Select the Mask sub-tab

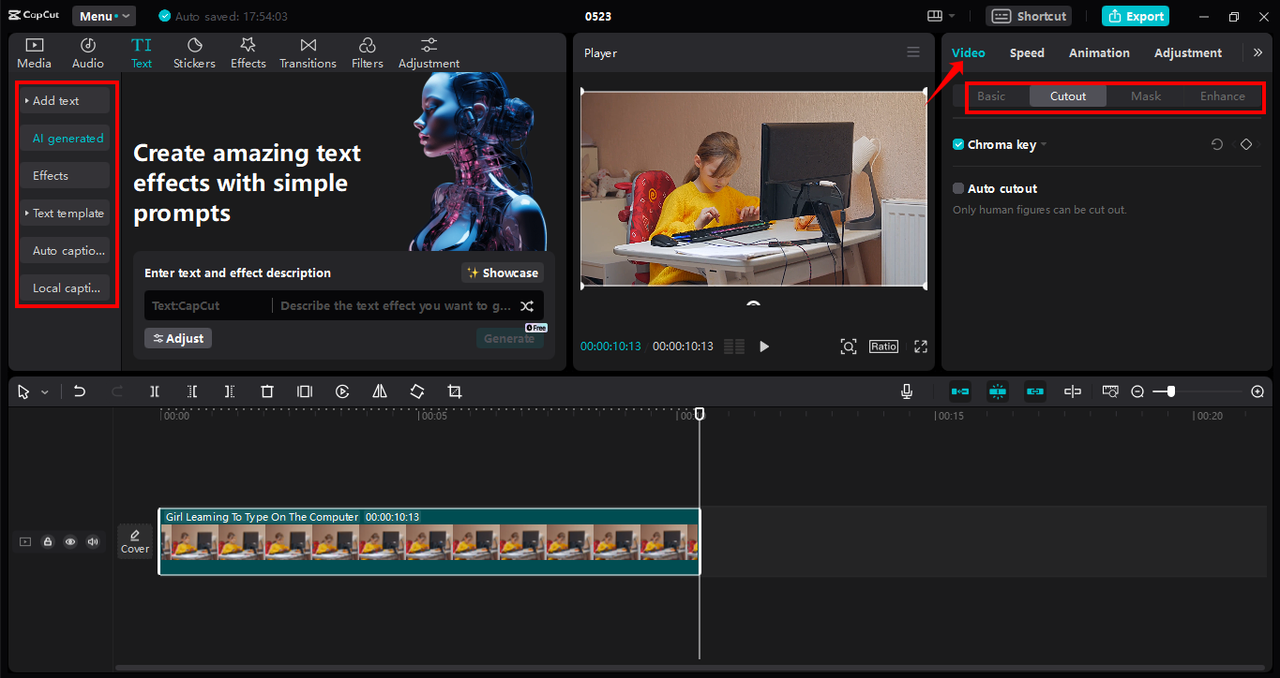tap(1146, 96)
